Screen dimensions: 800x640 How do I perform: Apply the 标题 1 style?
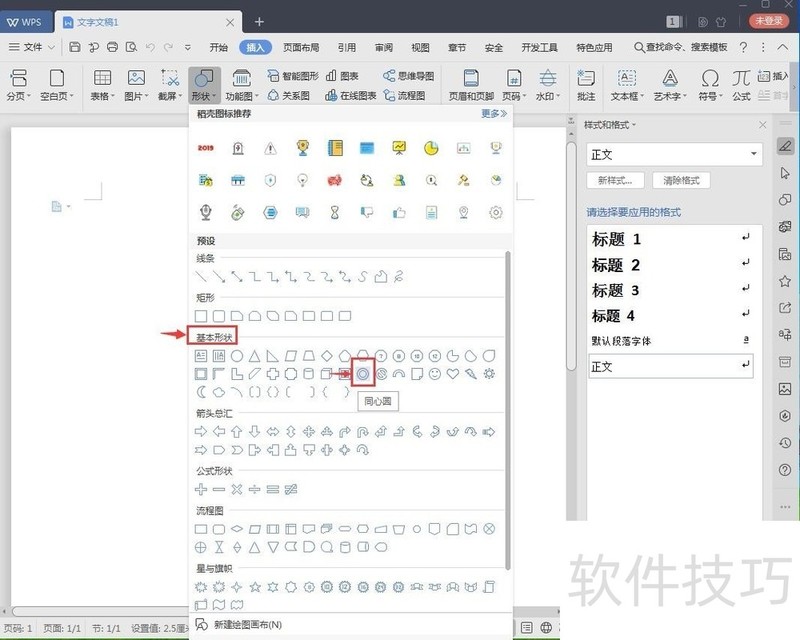670,239
